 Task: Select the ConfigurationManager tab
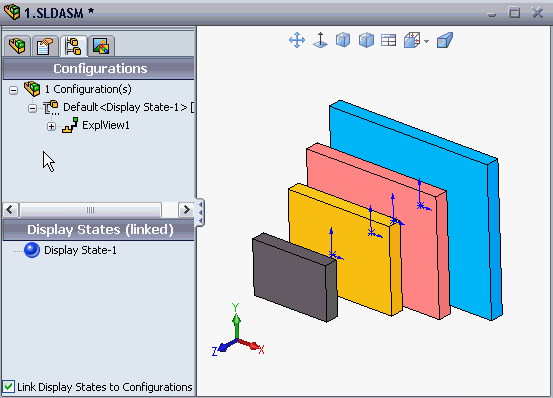(73, 45)
